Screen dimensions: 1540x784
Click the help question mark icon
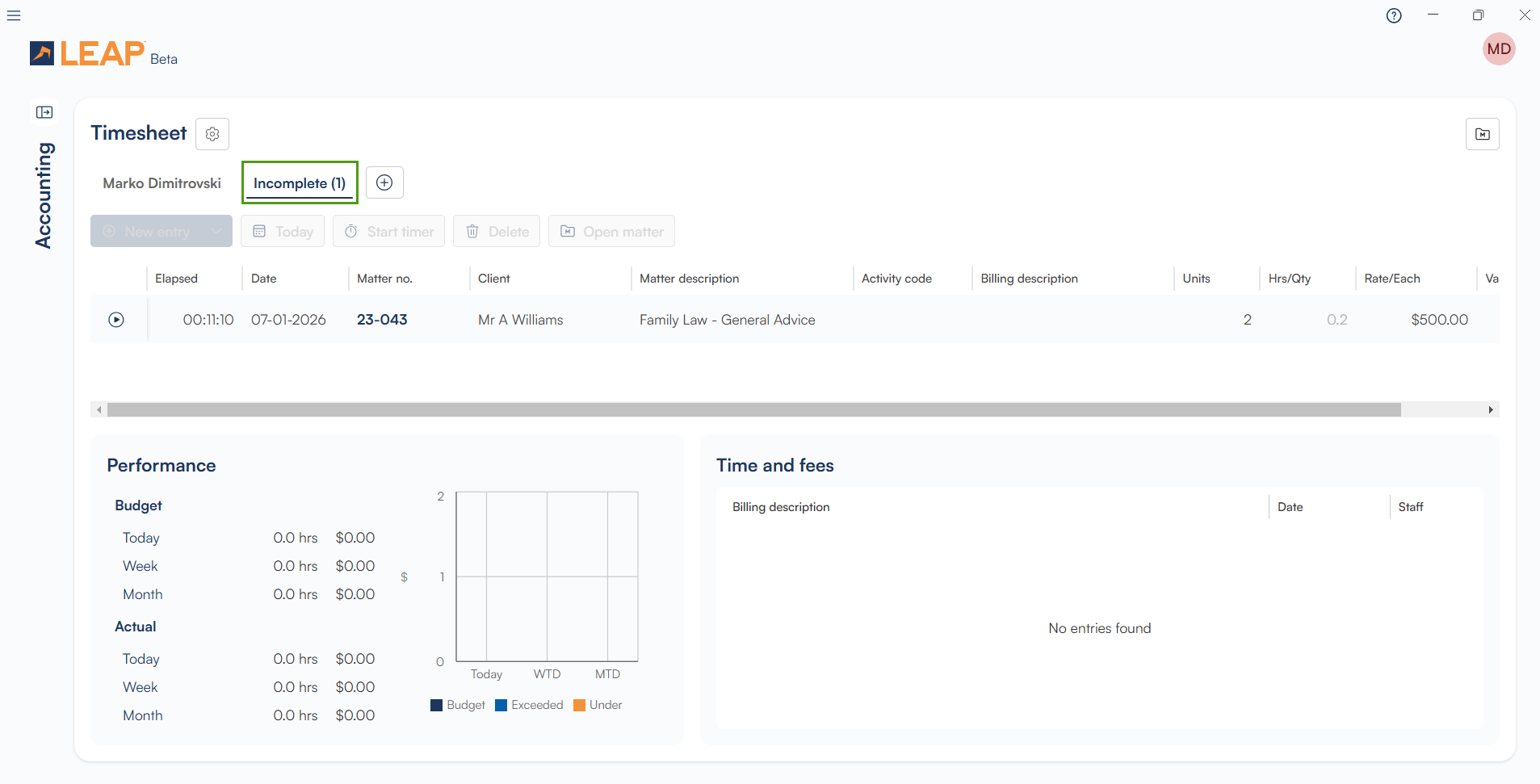click(x=1394, y=15)
